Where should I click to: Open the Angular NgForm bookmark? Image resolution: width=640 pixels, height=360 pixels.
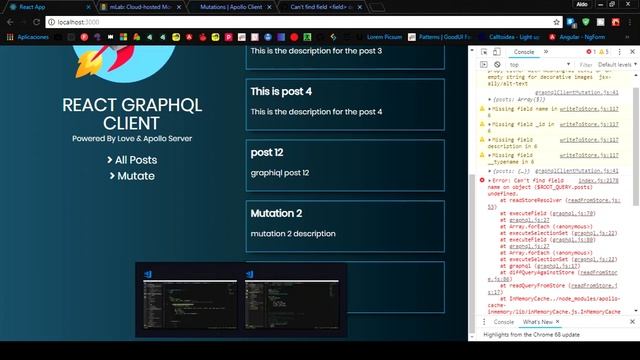(x=577, y=37)
